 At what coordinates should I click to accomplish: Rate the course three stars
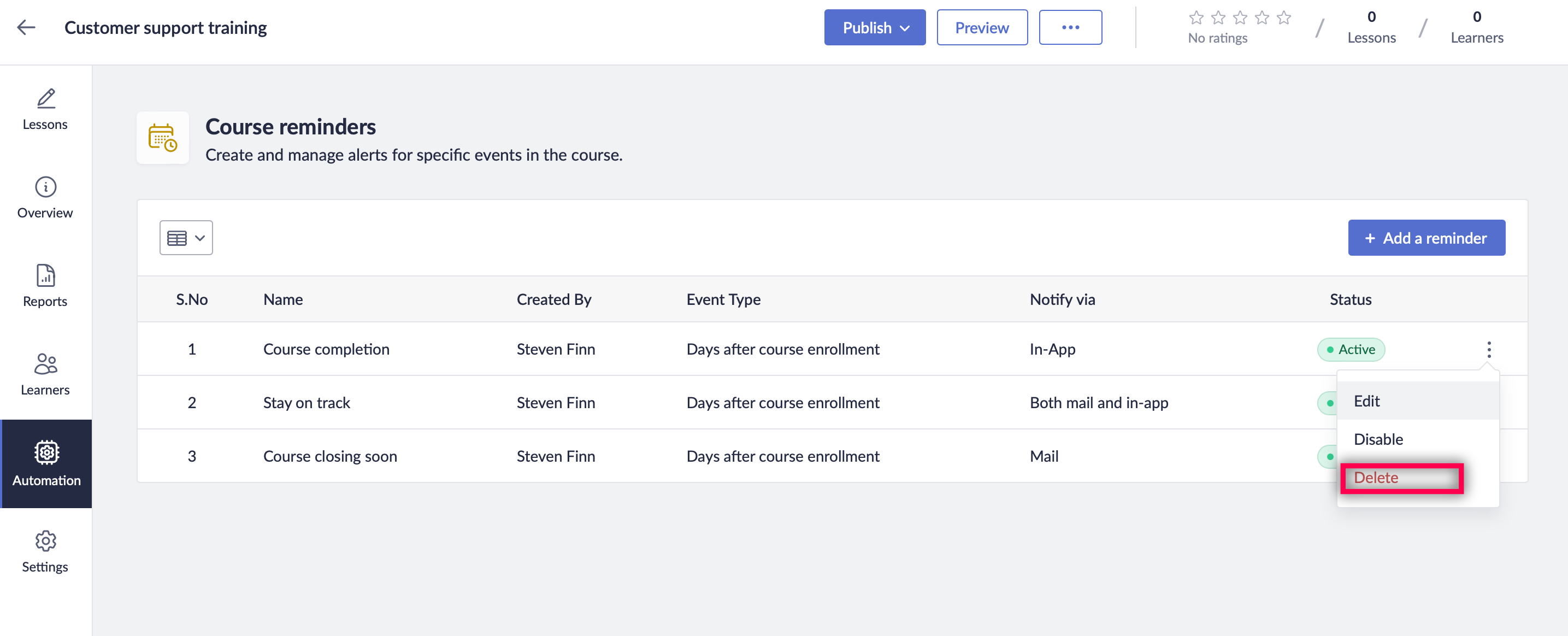pos(1240,17)
